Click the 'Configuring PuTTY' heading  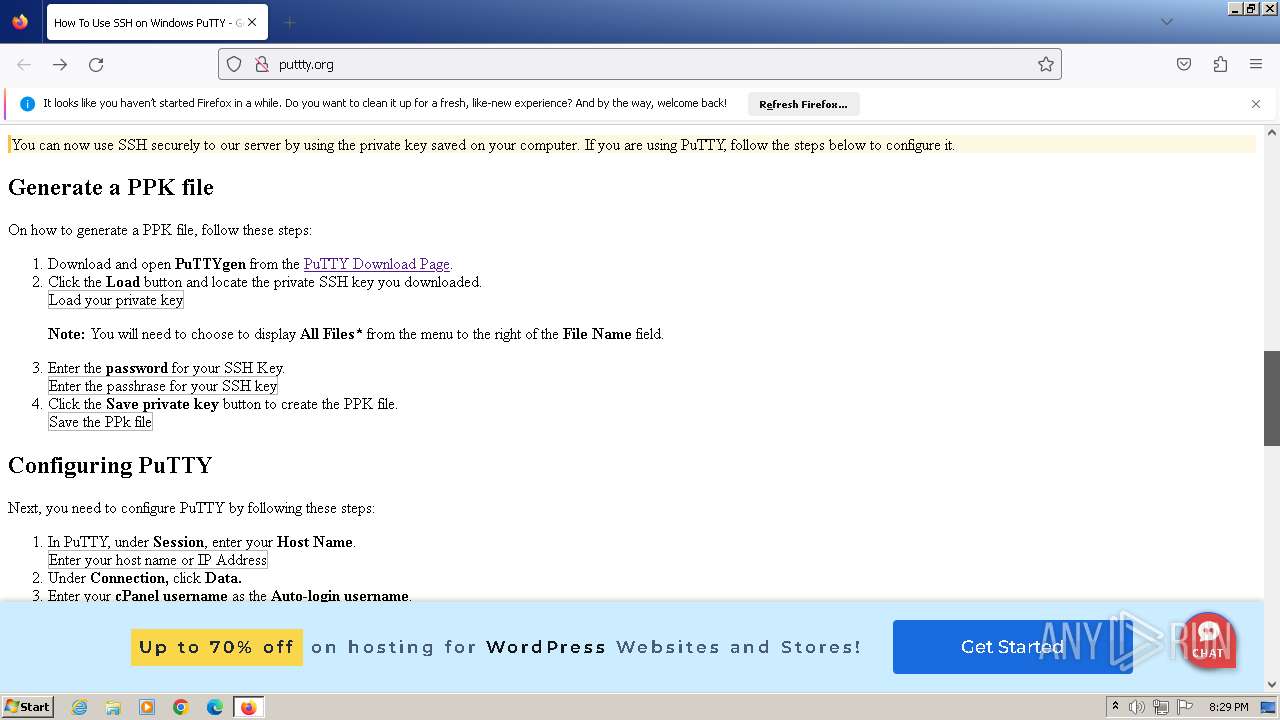click(x=110, y=466)
